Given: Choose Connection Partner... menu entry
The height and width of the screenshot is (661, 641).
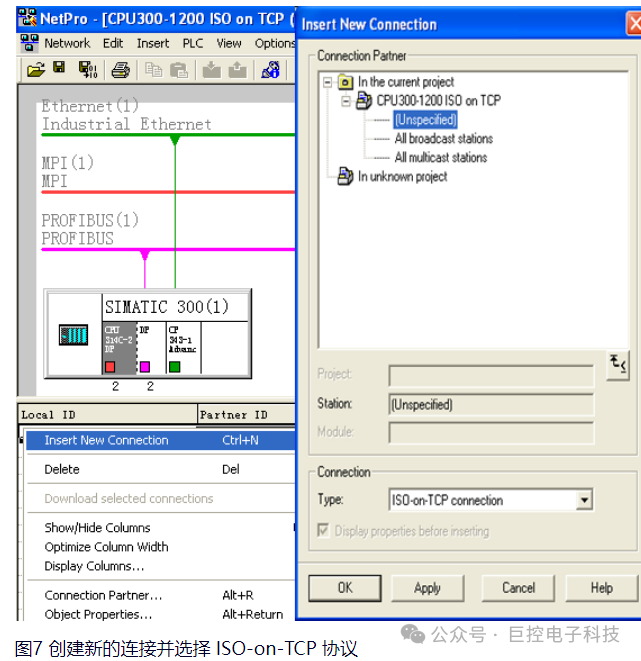Looking at the screenshot, I should click(161, 595).
